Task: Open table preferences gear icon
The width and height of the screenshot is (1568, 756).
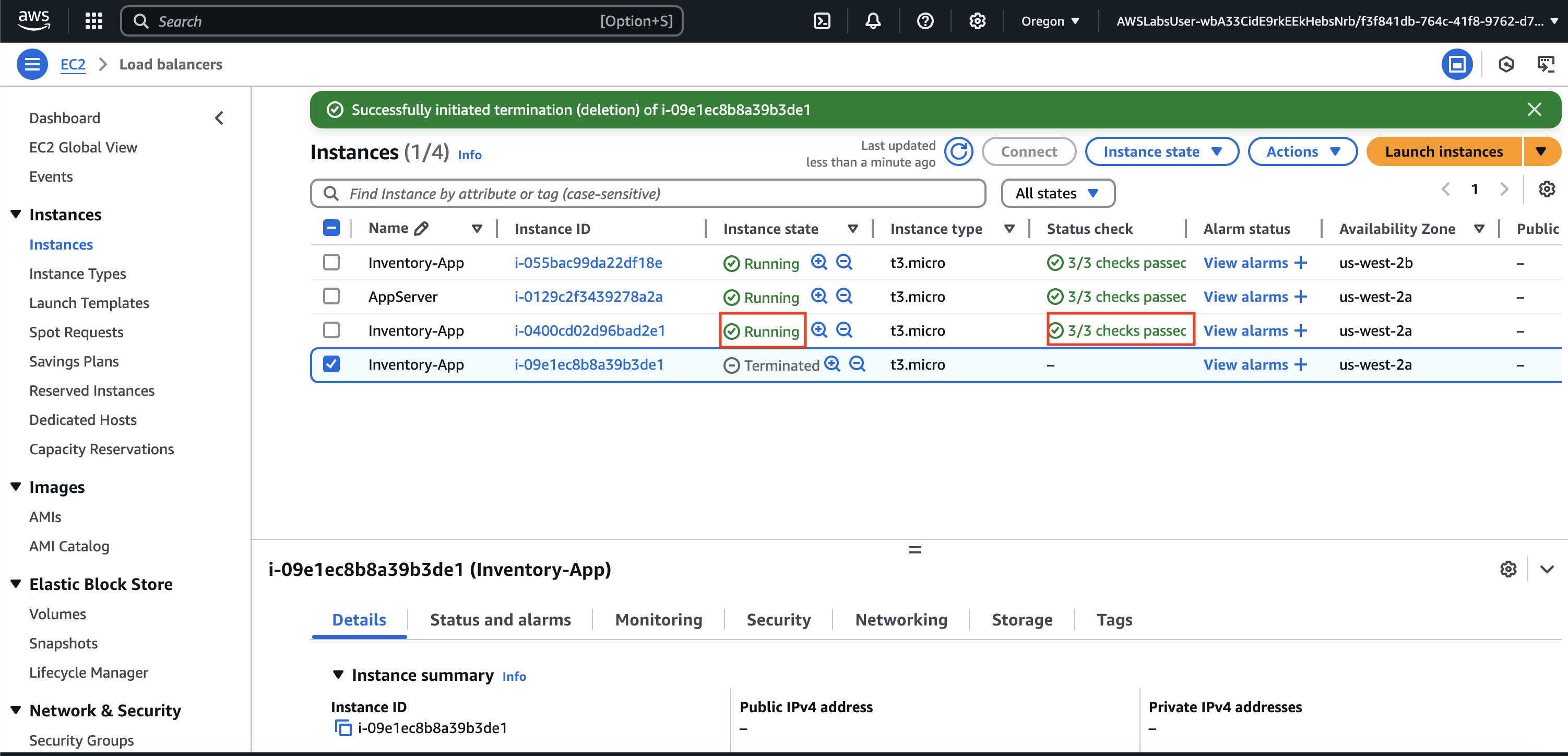Action: (x=1547, y=190)
